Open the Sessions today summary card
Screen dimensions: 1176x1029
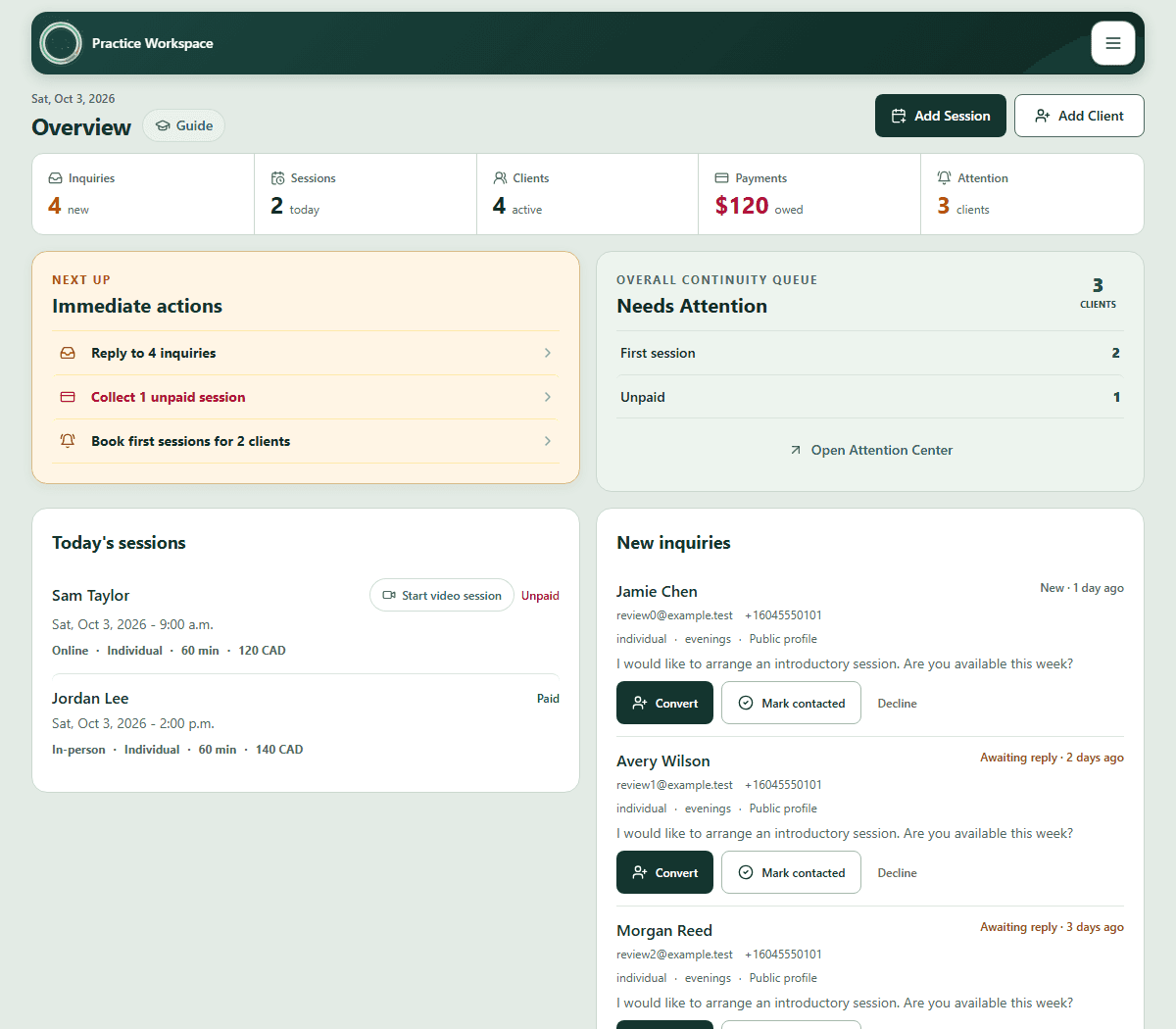click(x=366, y=194)
